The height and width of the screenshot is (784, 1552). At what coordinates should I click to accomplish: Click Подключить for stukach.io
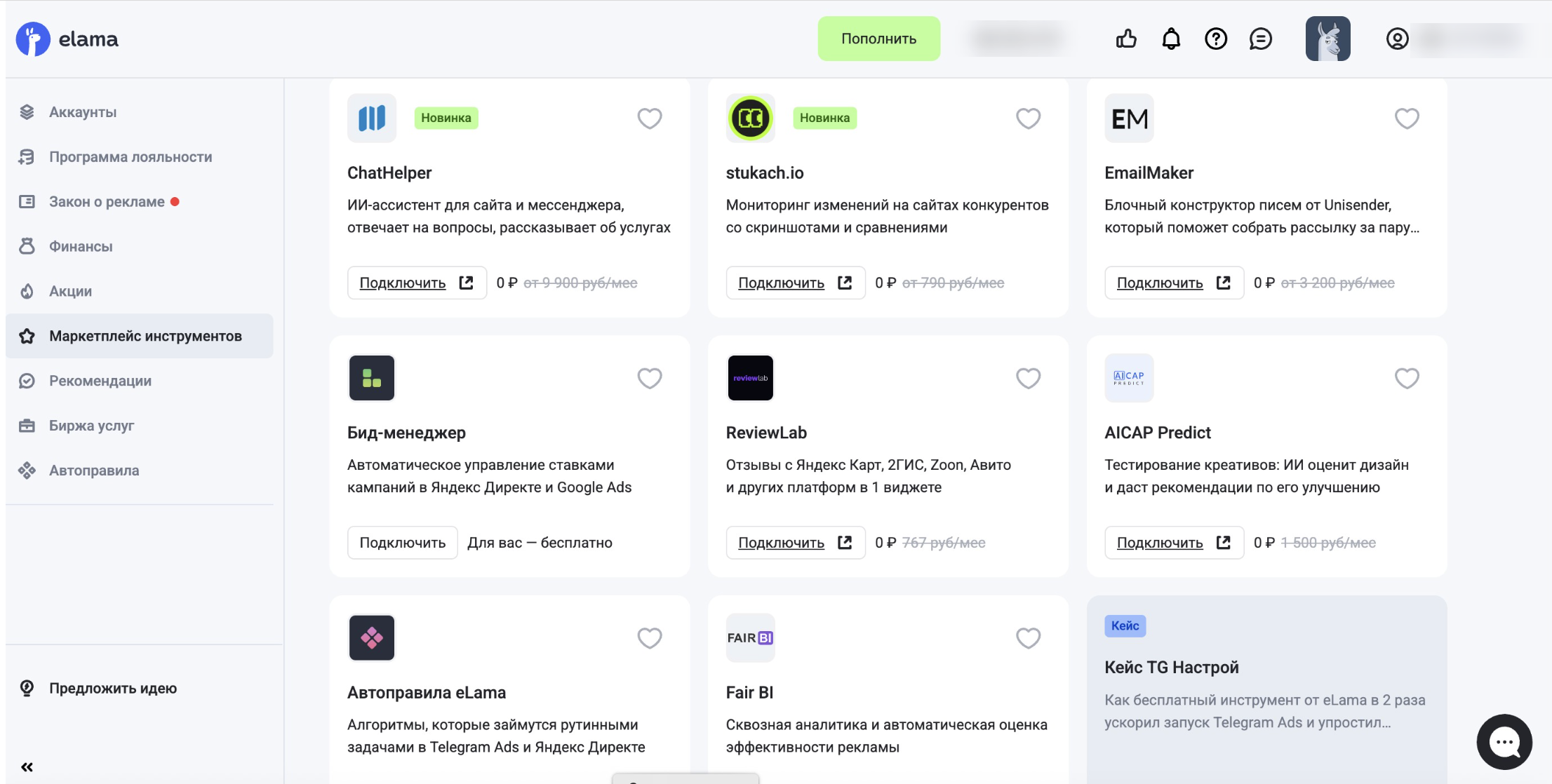click(796, 283)
